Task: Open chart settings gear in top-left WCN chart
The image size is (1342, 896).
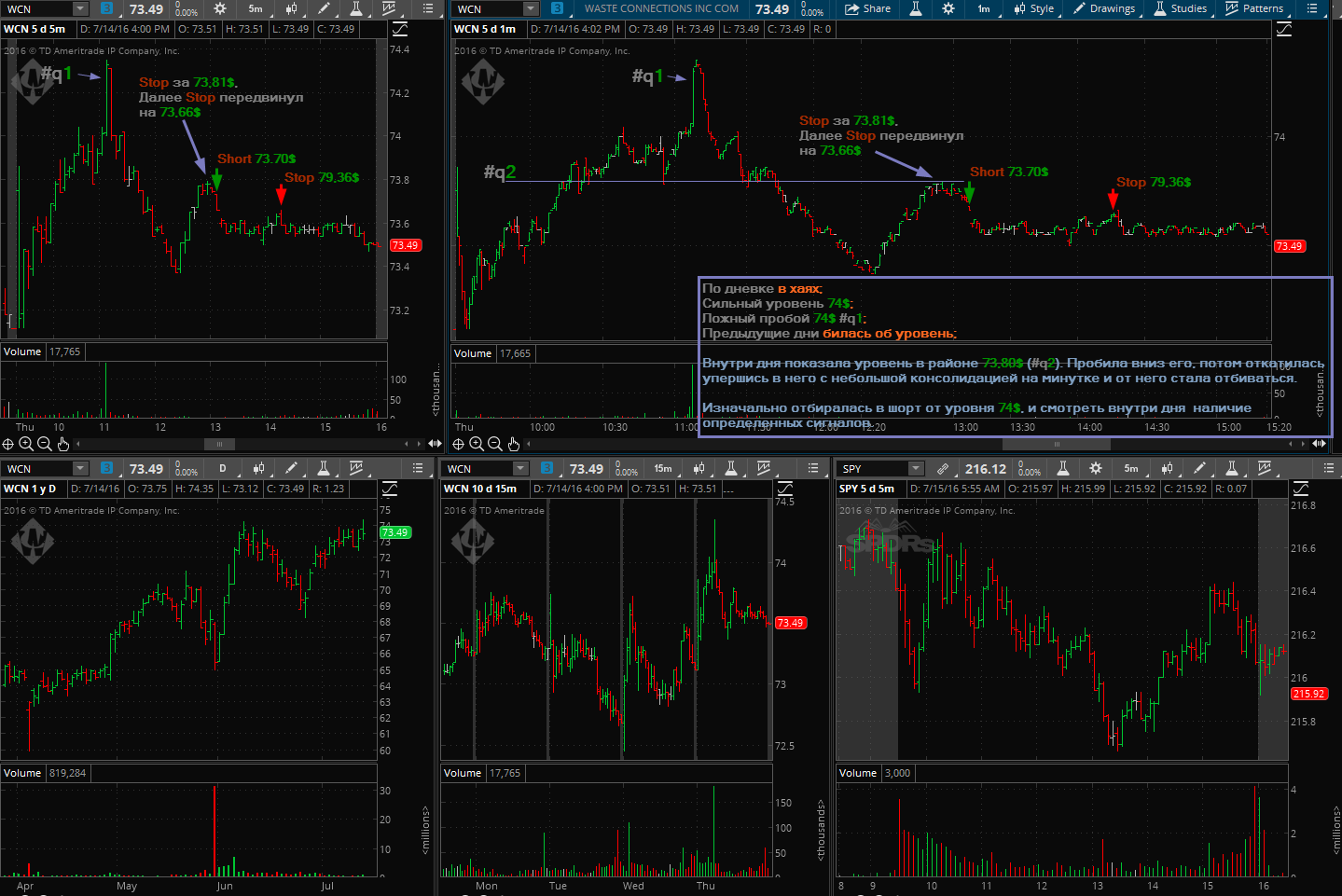Action: (x=220, y=8)
